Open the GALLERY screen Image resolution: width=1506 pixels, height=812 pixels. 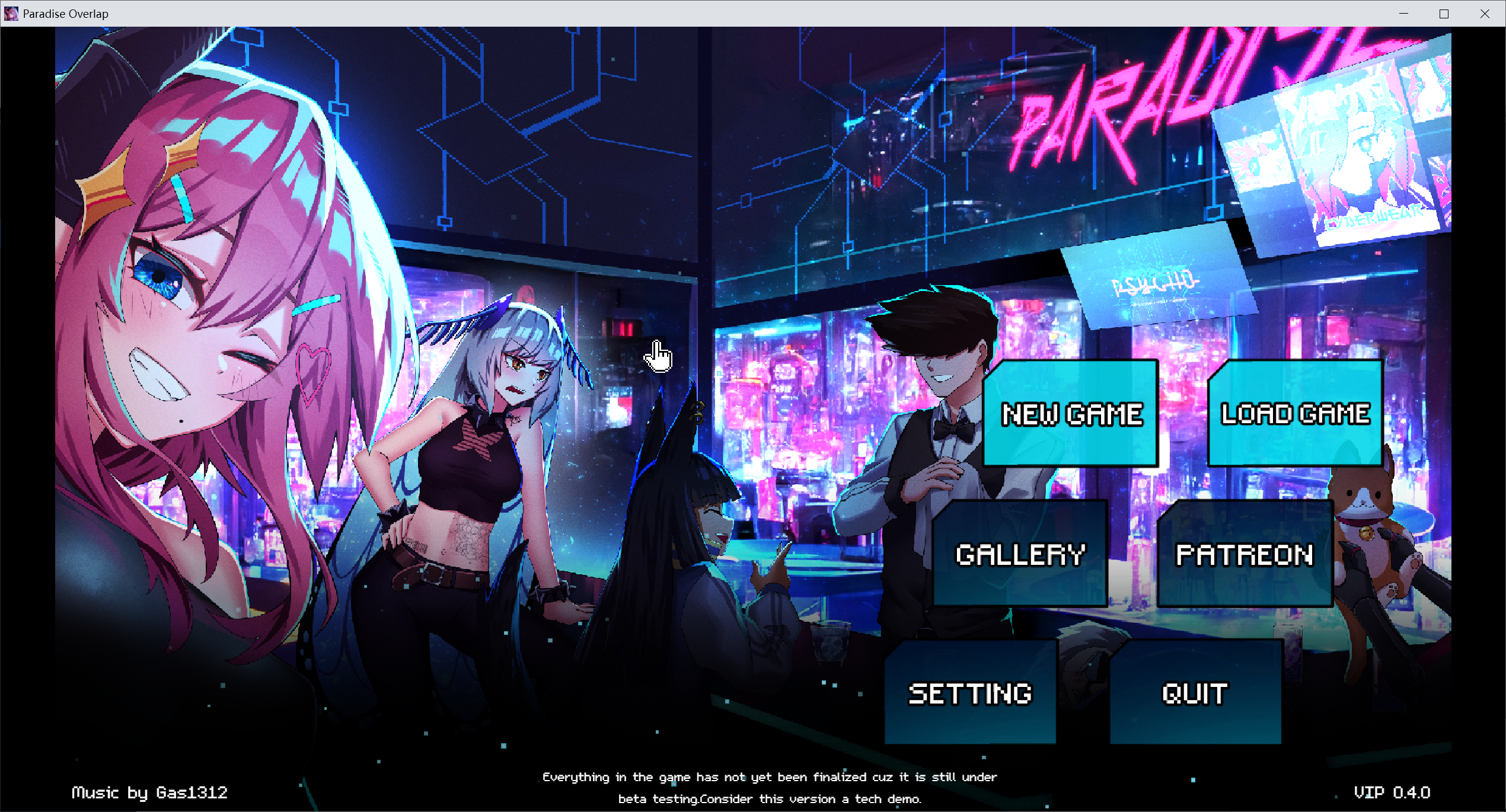pos(1020,554)
